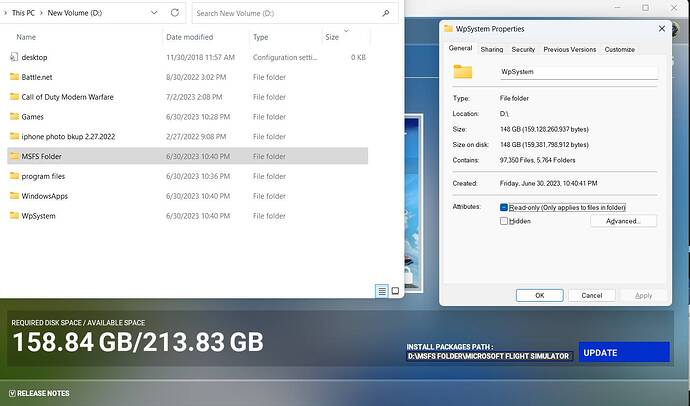Open the Security tab
Screen dimensions: 690x406
pos(523,49)
